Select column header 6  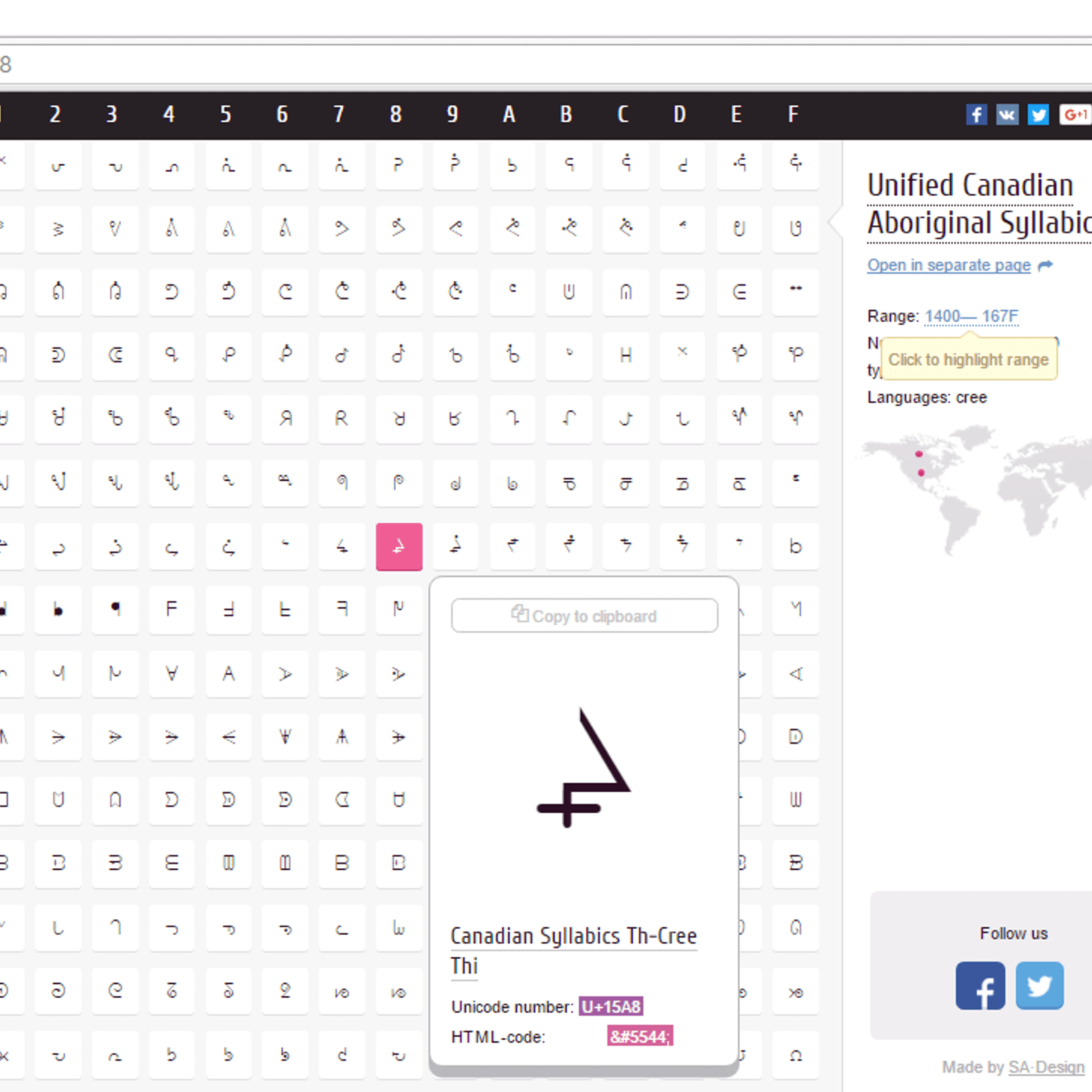[x=283, y=115]
